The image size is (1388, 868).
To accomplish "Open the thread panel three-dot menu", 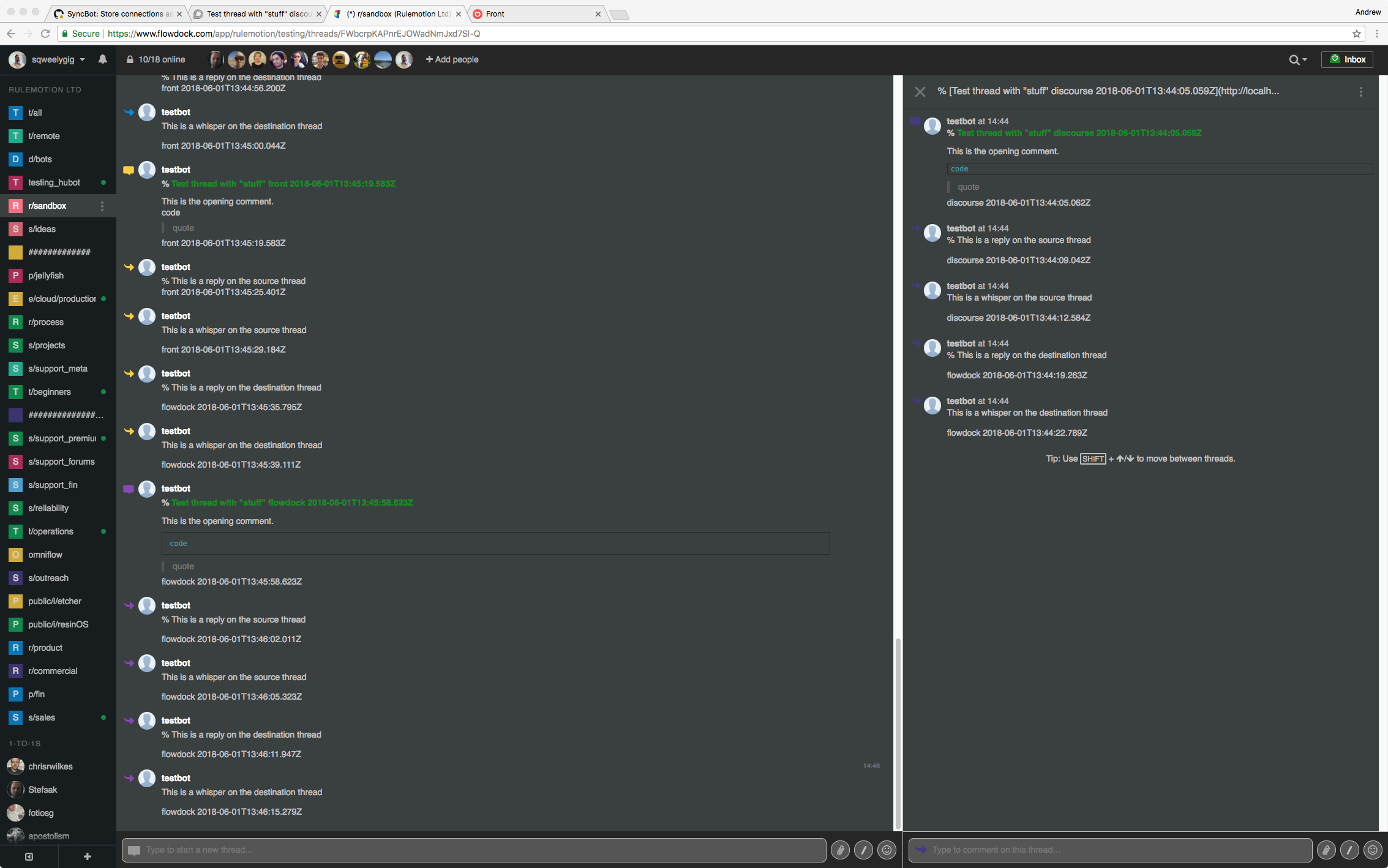I will 1360,91.
